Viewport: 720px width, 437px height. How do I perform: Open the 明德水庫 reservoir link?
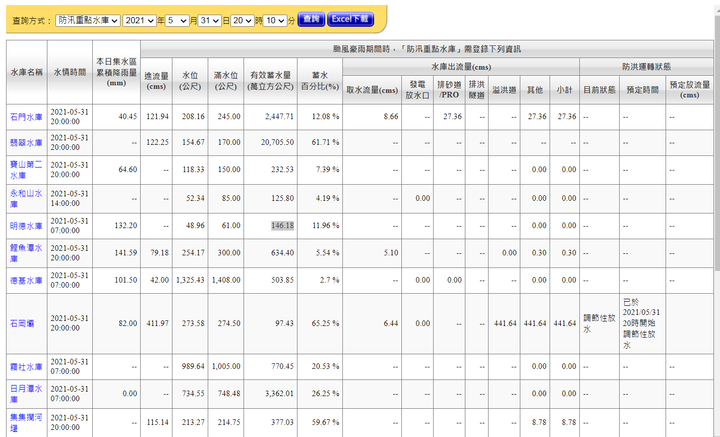(x=26, y=226)
